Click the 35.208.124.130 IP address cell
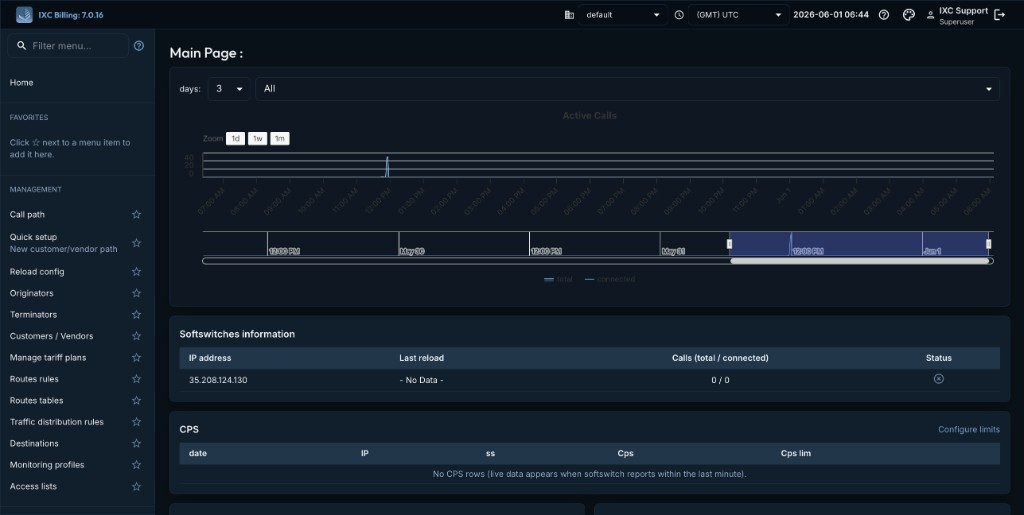 point(218,380)
